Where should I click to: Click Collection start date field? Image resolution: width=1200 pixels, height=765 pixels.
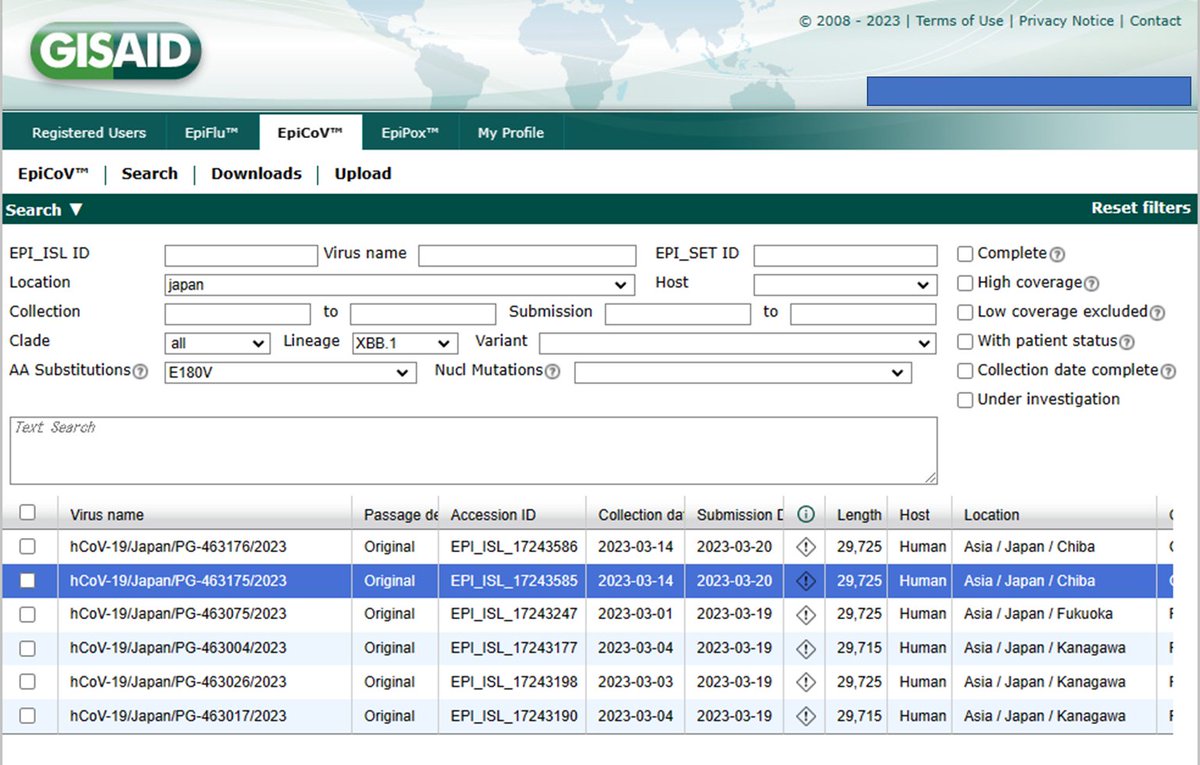237,314
